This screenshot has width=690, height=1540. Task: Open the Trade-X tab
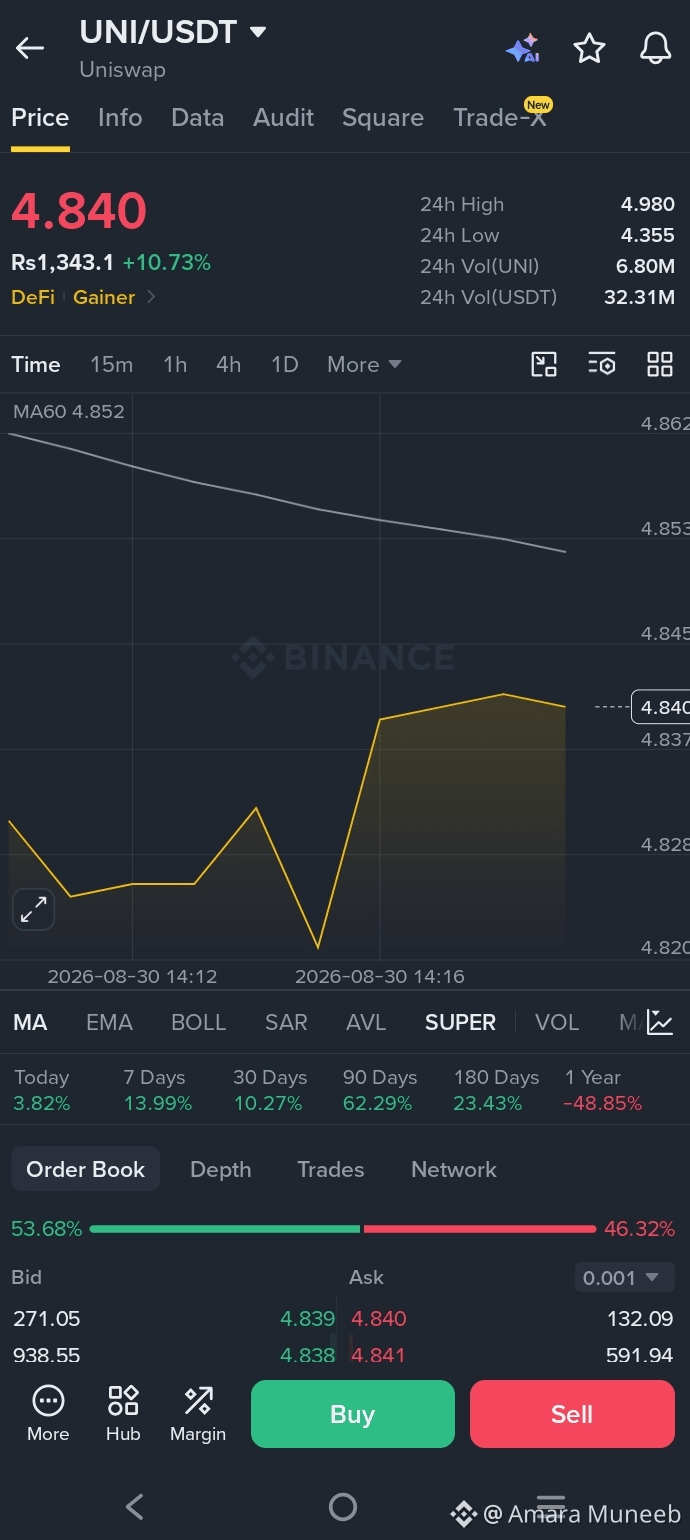click(x=500, y=118)
